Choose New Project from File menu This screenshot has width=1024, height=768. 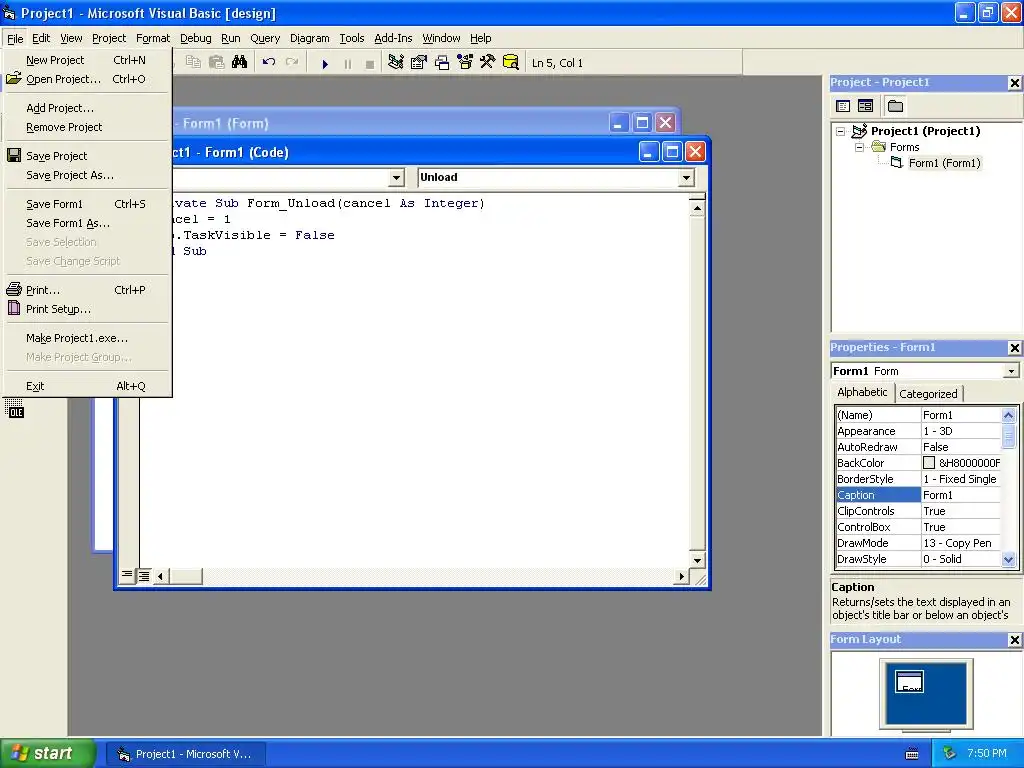87,60
